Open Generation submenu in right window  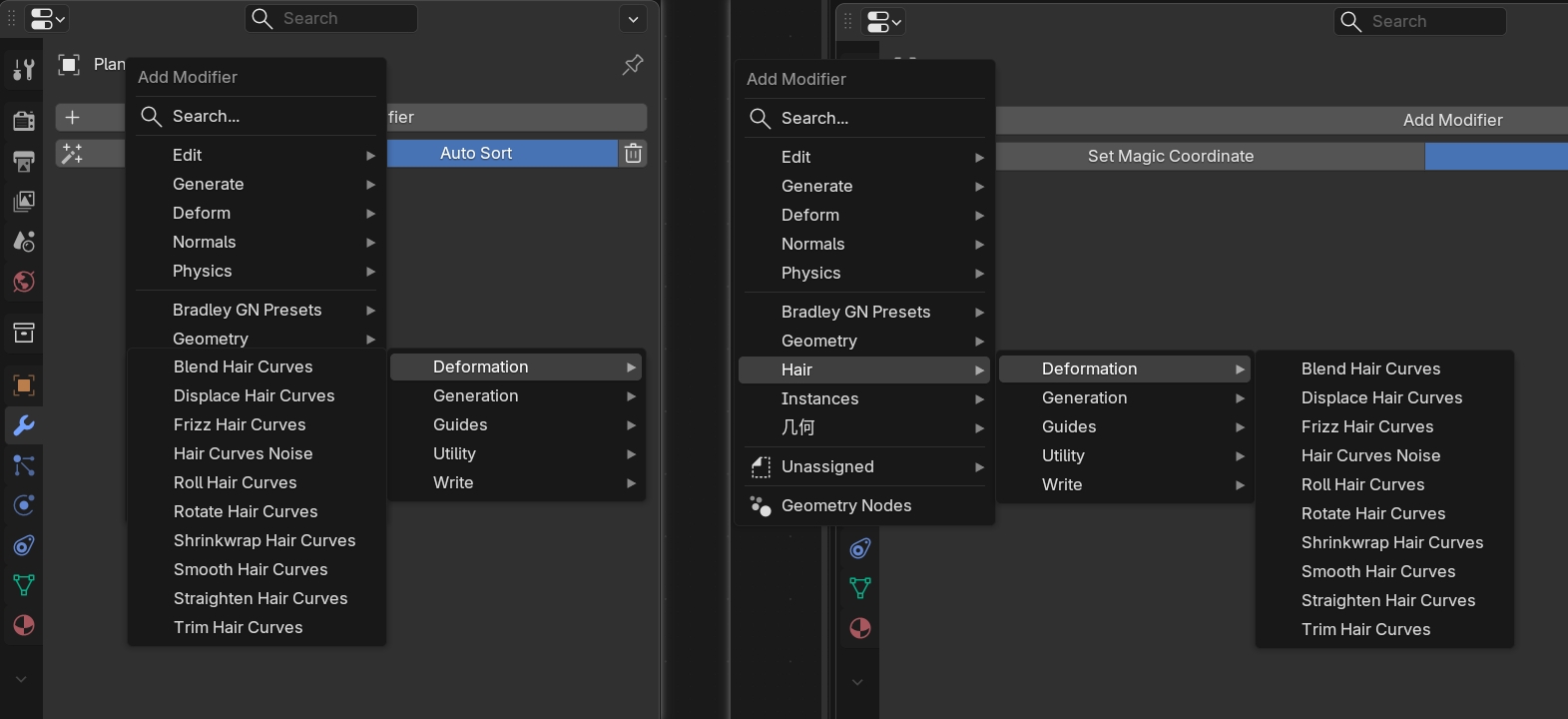click(1125, 397)
